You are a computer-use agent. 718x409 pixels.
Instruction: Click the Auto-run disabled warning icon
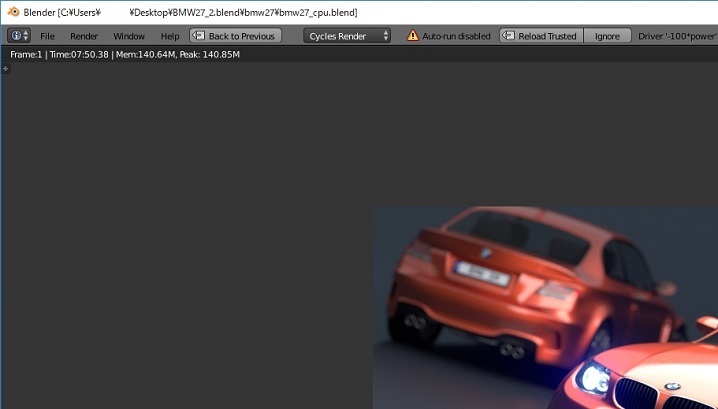point(413,35)
